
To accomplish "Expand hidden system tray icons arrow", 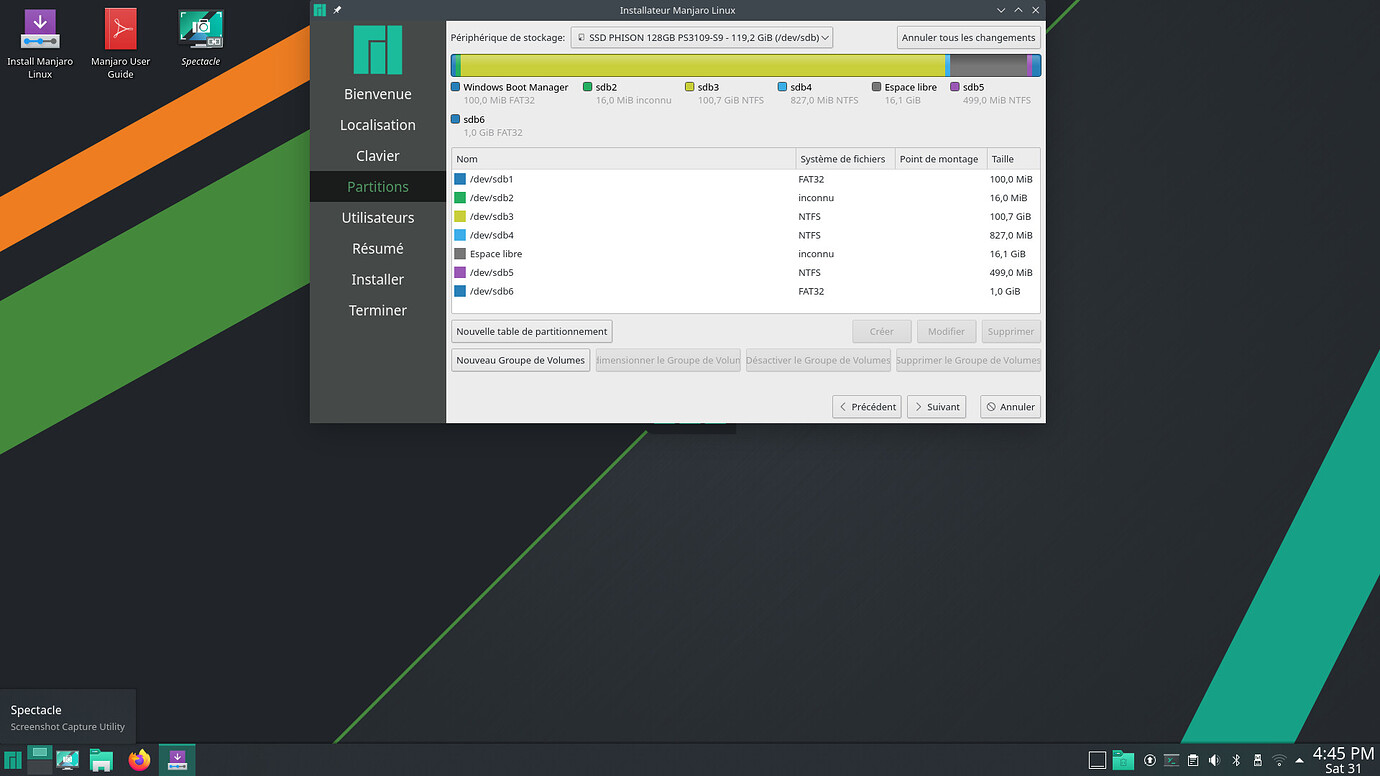I will click(1299, 761).
